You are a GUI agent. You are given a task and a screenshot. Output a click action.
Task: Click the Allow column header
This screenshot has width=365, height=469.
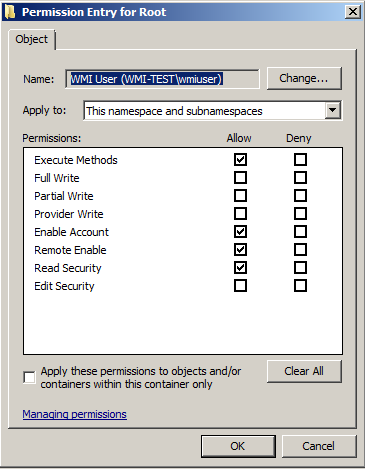point(239,138)
